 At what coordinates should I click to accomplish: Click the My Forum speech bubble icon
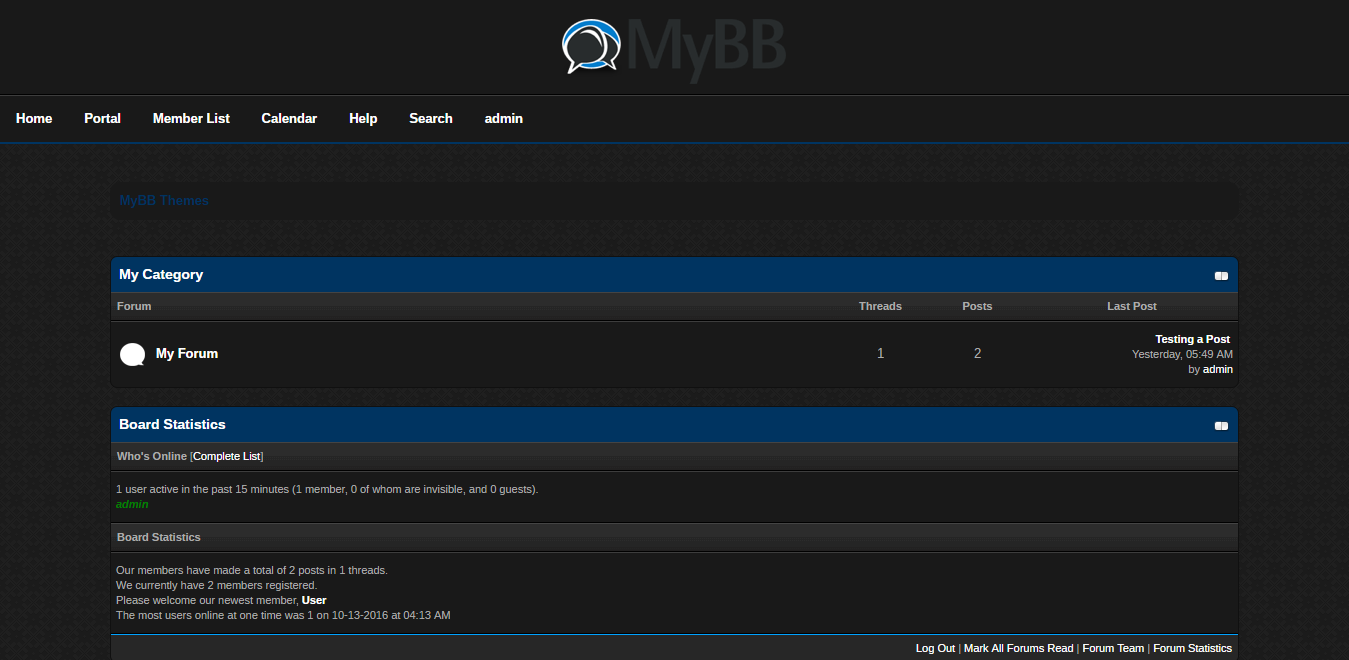[132, 354]
